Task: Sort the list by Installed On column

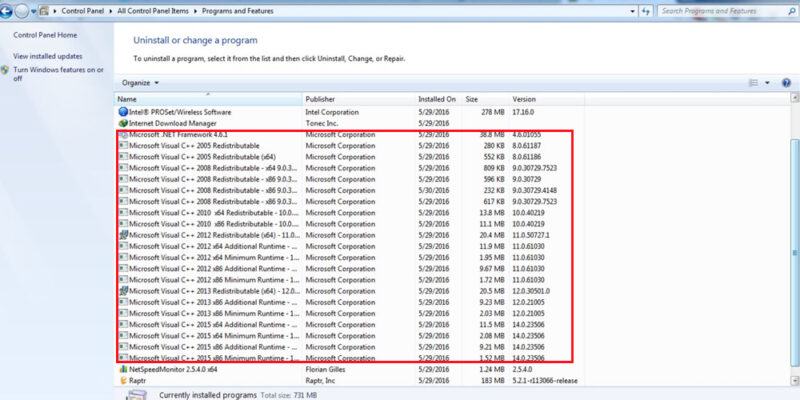Action: click(439, 99)
